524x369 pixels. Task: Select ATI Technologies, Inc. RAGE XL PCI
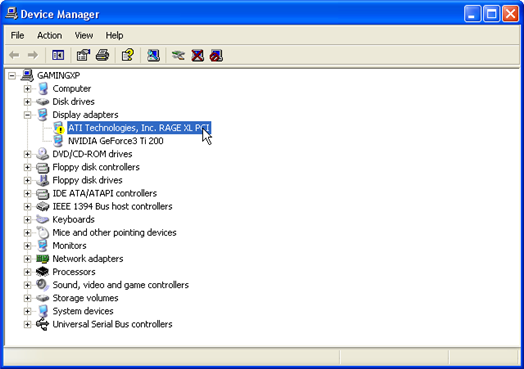(x=139, y=128)
